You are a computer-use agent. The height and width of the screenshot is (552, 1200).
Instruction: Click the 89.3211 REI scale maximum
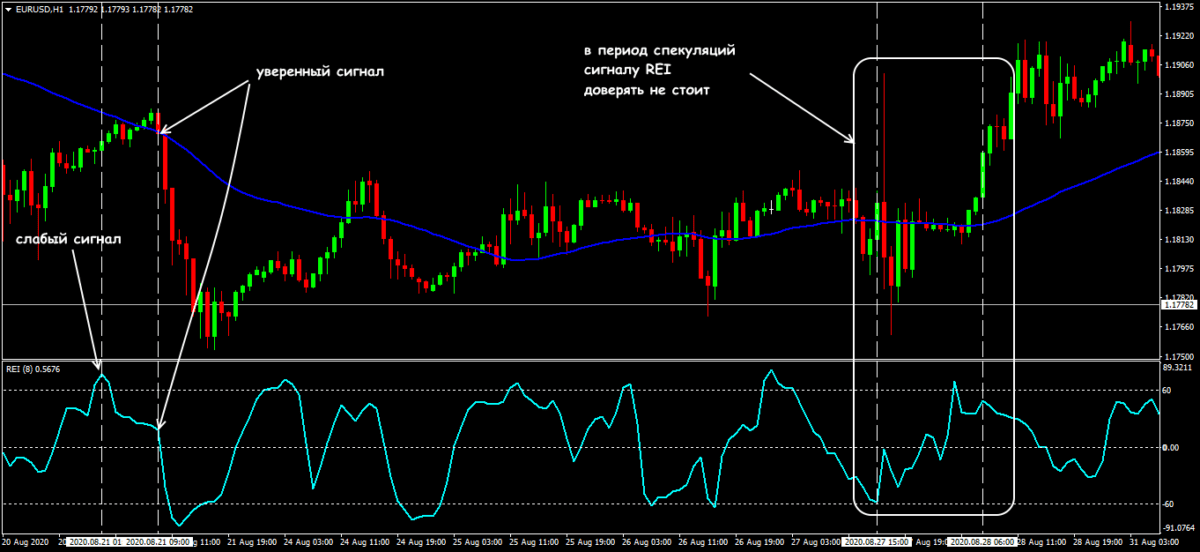1178,367
